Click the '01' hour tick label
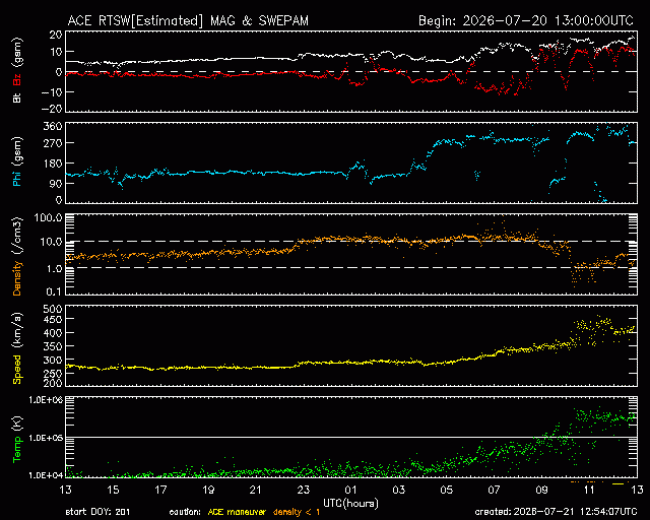 [351, 490]
